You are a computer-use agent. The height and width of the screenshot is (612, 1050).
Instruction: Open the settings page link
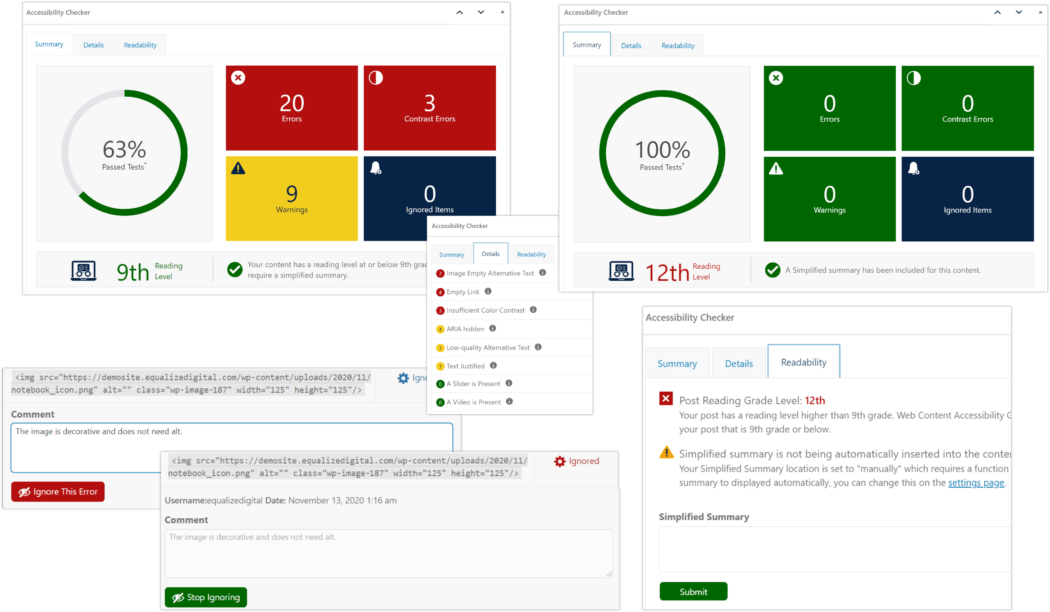[x=976, y=483]
